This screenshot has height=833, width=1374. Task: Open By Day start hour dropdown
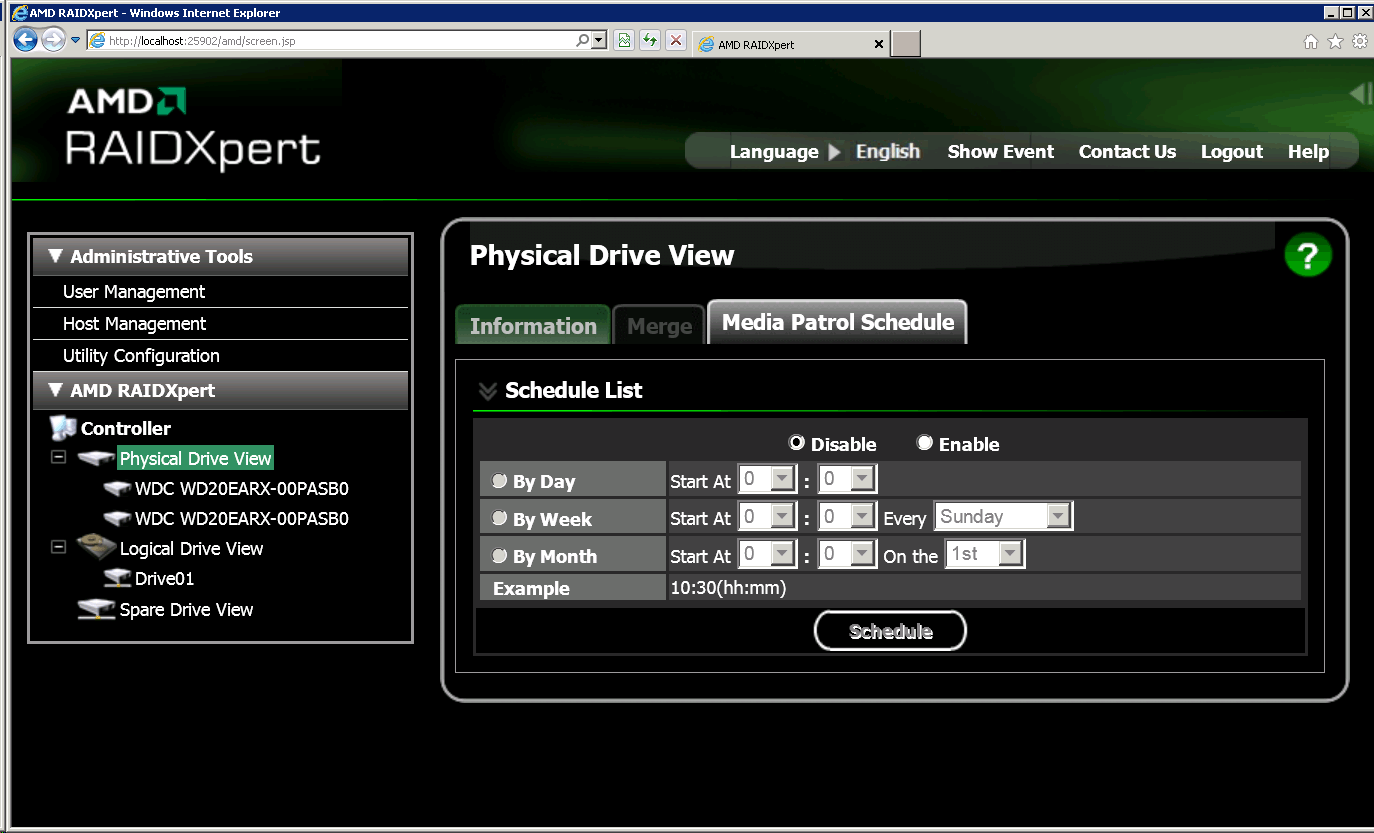coord(767,479)
